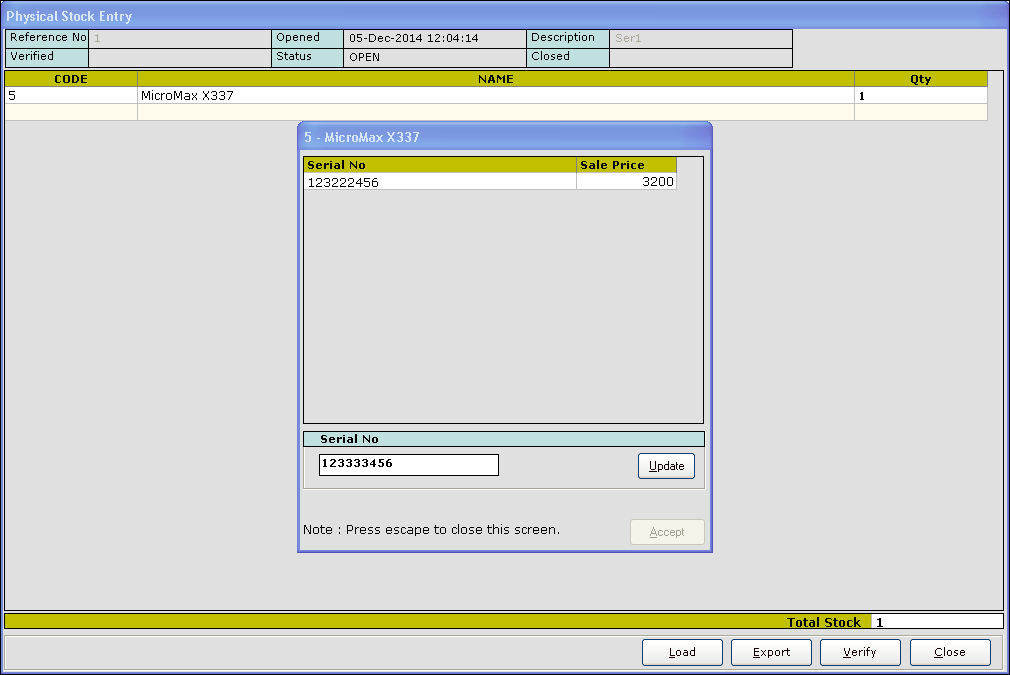Screen dimensions: 1010x675
Task: Click the Physical Stock Entry title bar
Action: pyautogui.click(x=505, y=15)
